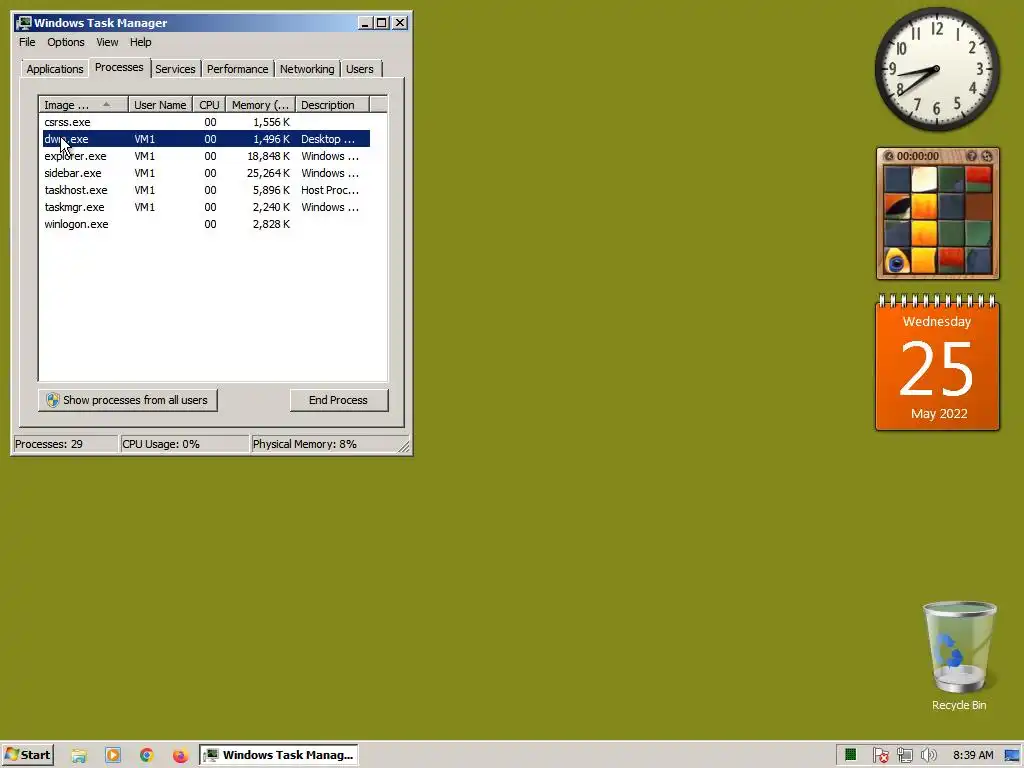
Task: Switch to the Applications tab
Action: click(55, 69)
